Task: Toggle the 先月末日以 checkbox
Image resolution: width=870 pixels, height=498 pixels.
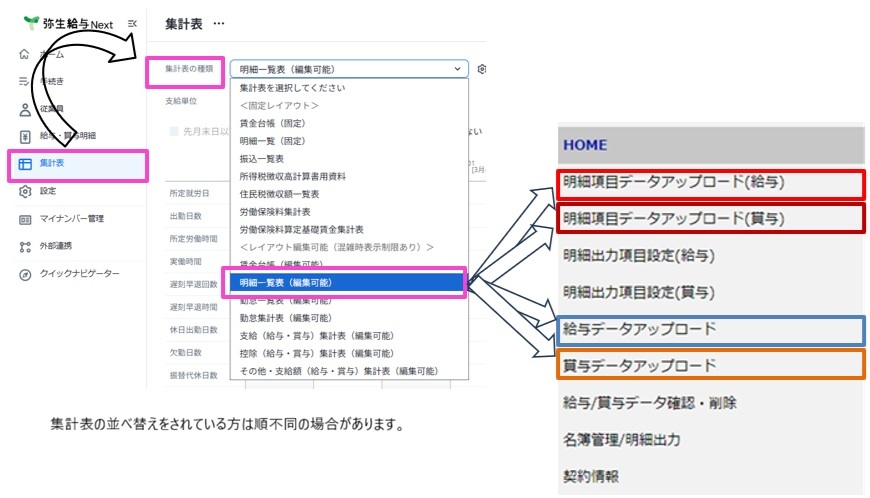Action: 174,131
